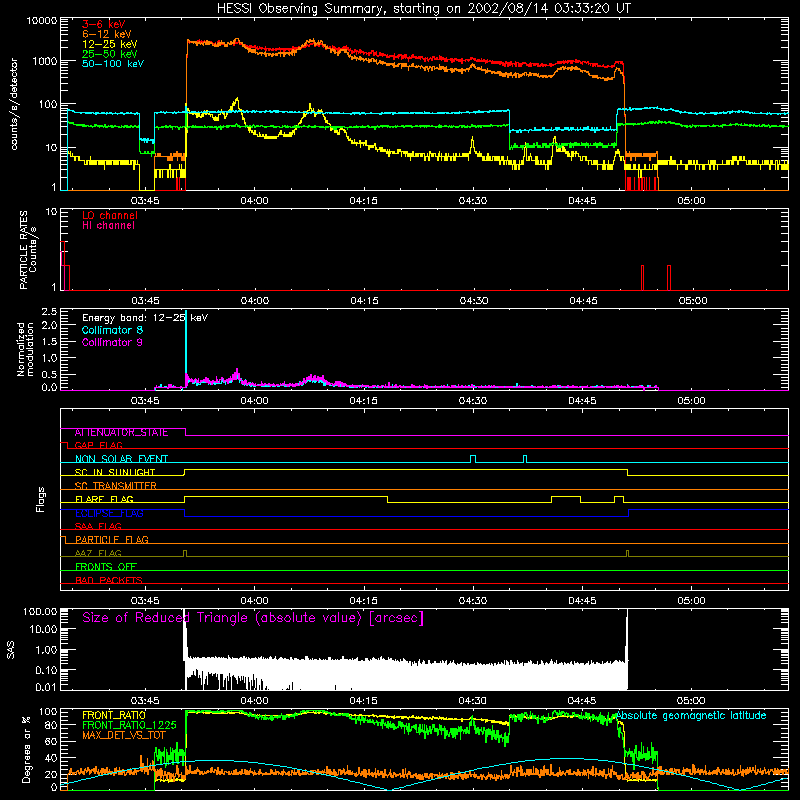Click the Flags axis label
This screenshot has width=800, height=800.
40,499
